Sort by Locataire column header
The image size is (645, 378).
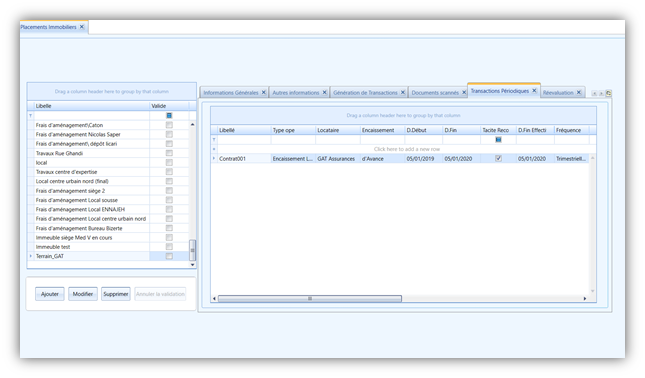tap(338, 130)
